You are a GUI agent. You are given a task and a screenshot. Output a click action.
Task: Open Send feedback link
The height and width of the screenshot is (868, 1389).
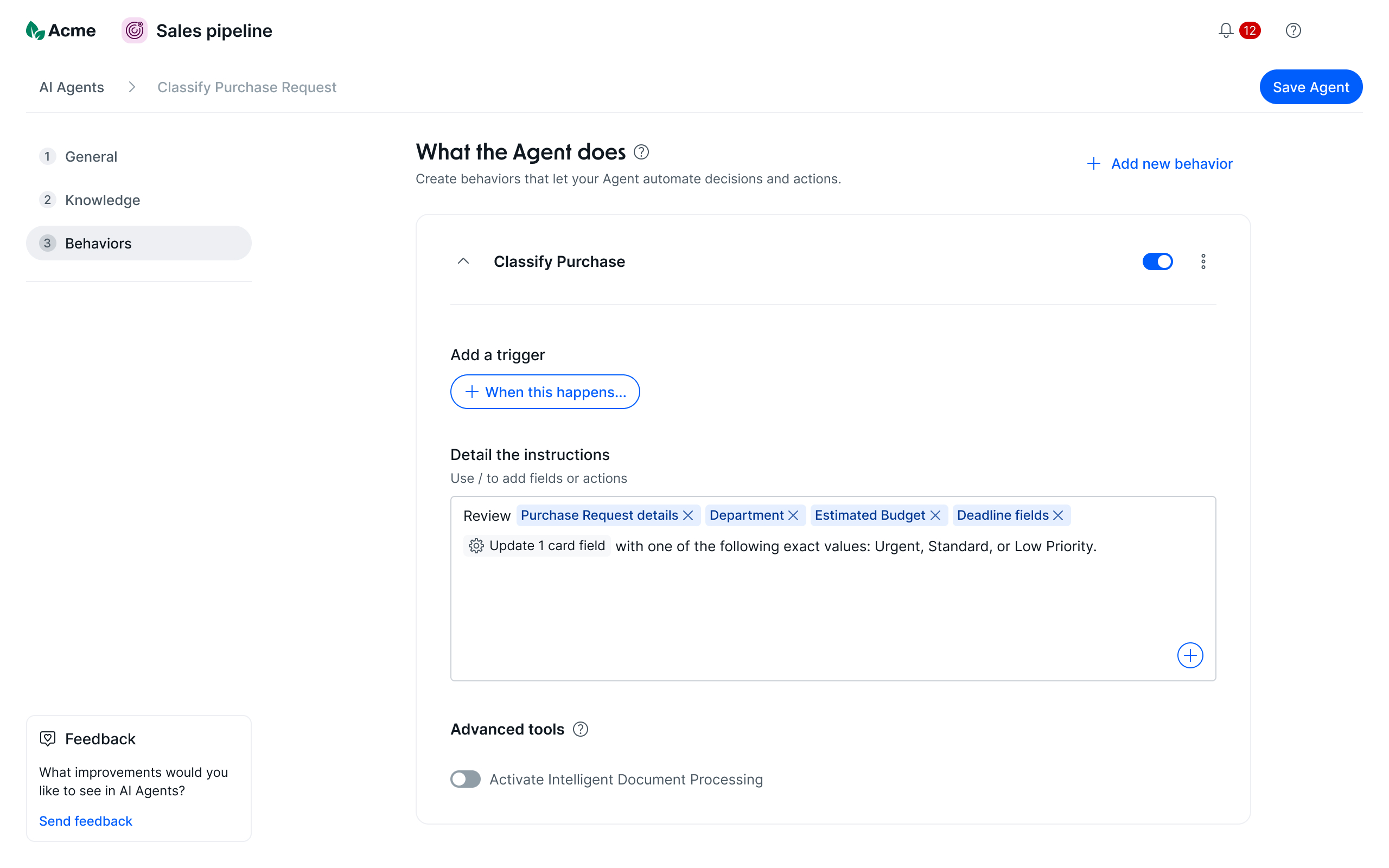86,820
